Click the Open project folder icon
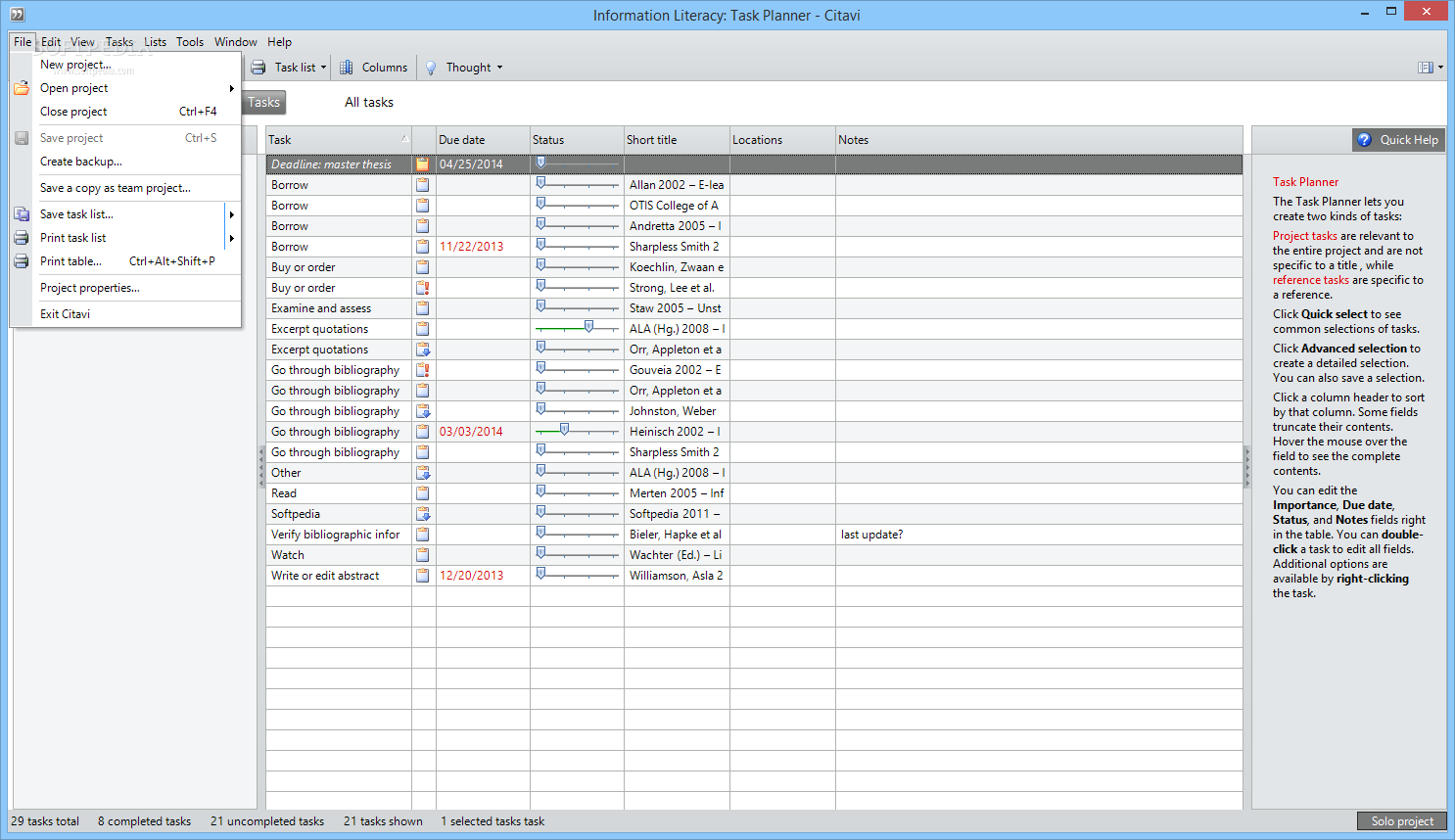The image size is (1455, 840). (22, 88)
